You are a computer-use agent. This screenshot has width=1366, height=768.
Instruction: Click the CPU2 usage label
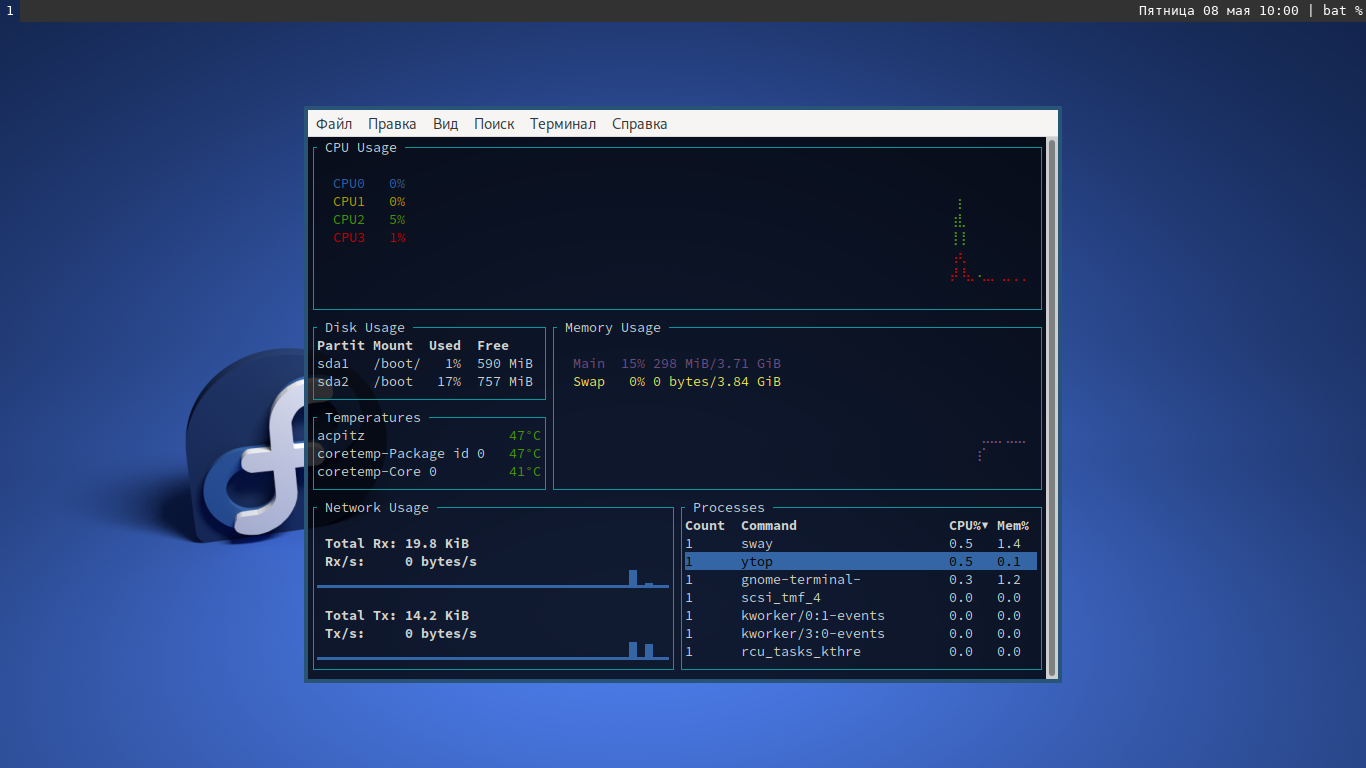(x=349, y=219)
